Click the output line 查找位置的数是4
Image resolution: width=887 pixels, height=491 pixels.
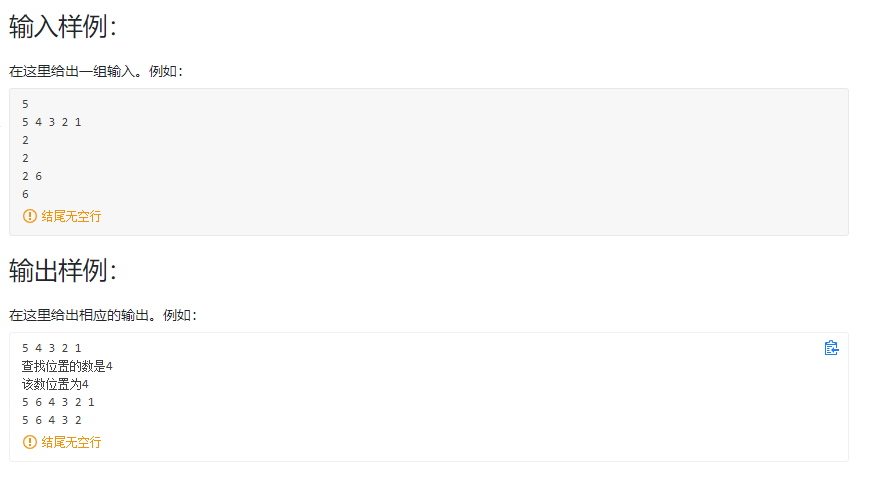click(67, 367)
